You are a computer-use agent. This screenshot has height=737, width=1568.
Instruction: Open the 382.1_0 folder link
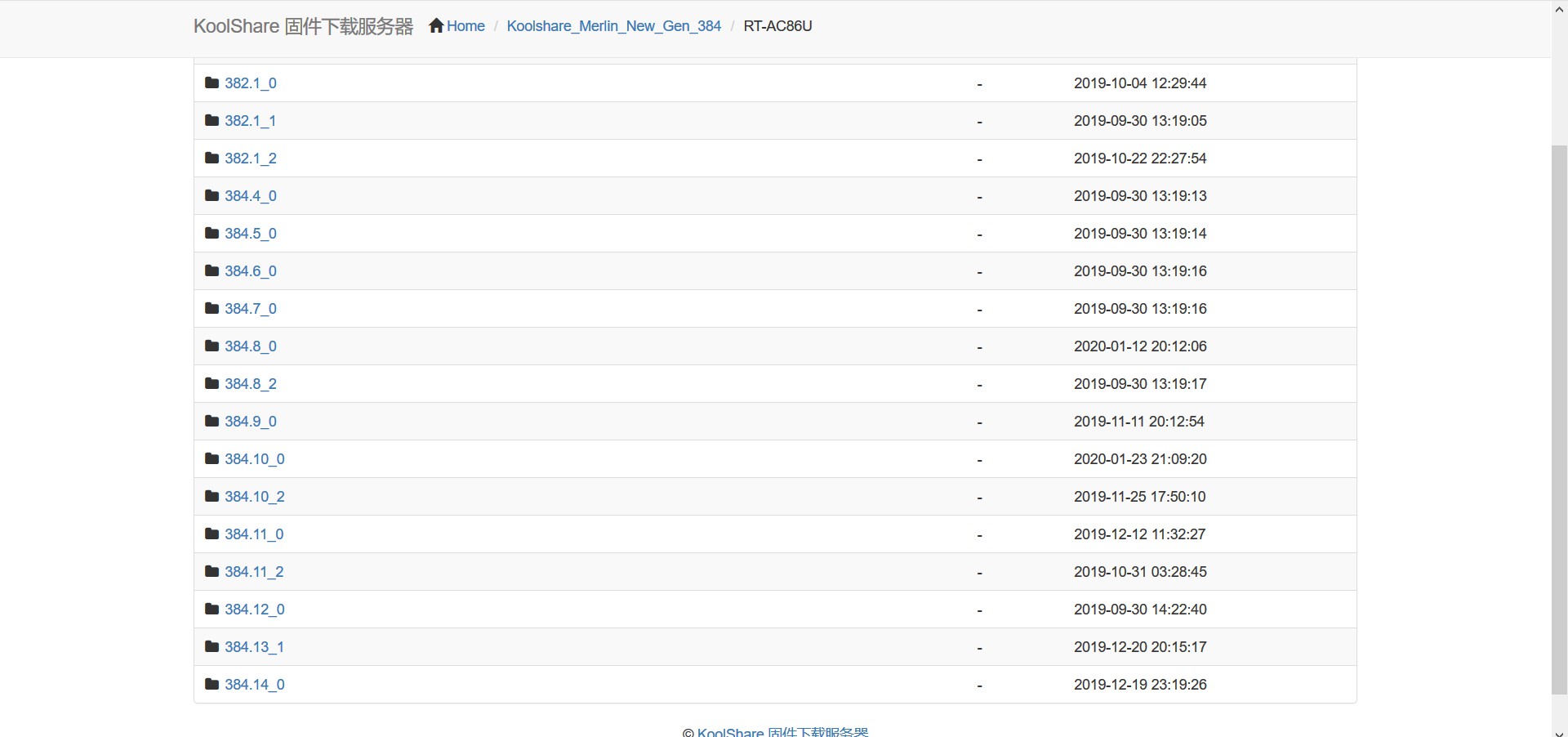(x=251, y=83)
